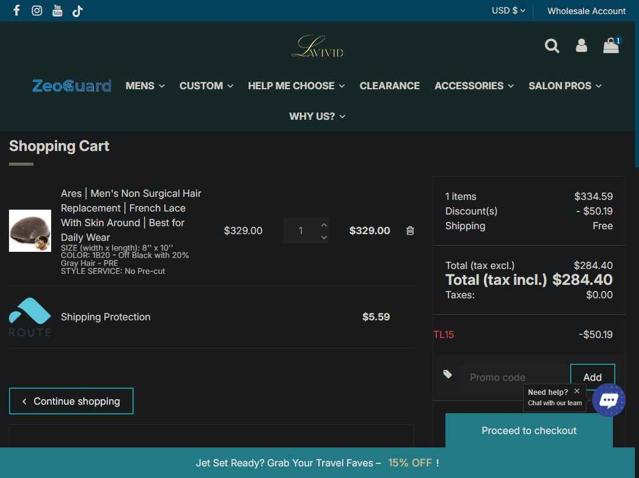
Task: Click Continue shopping button
Action: (71, 401)
